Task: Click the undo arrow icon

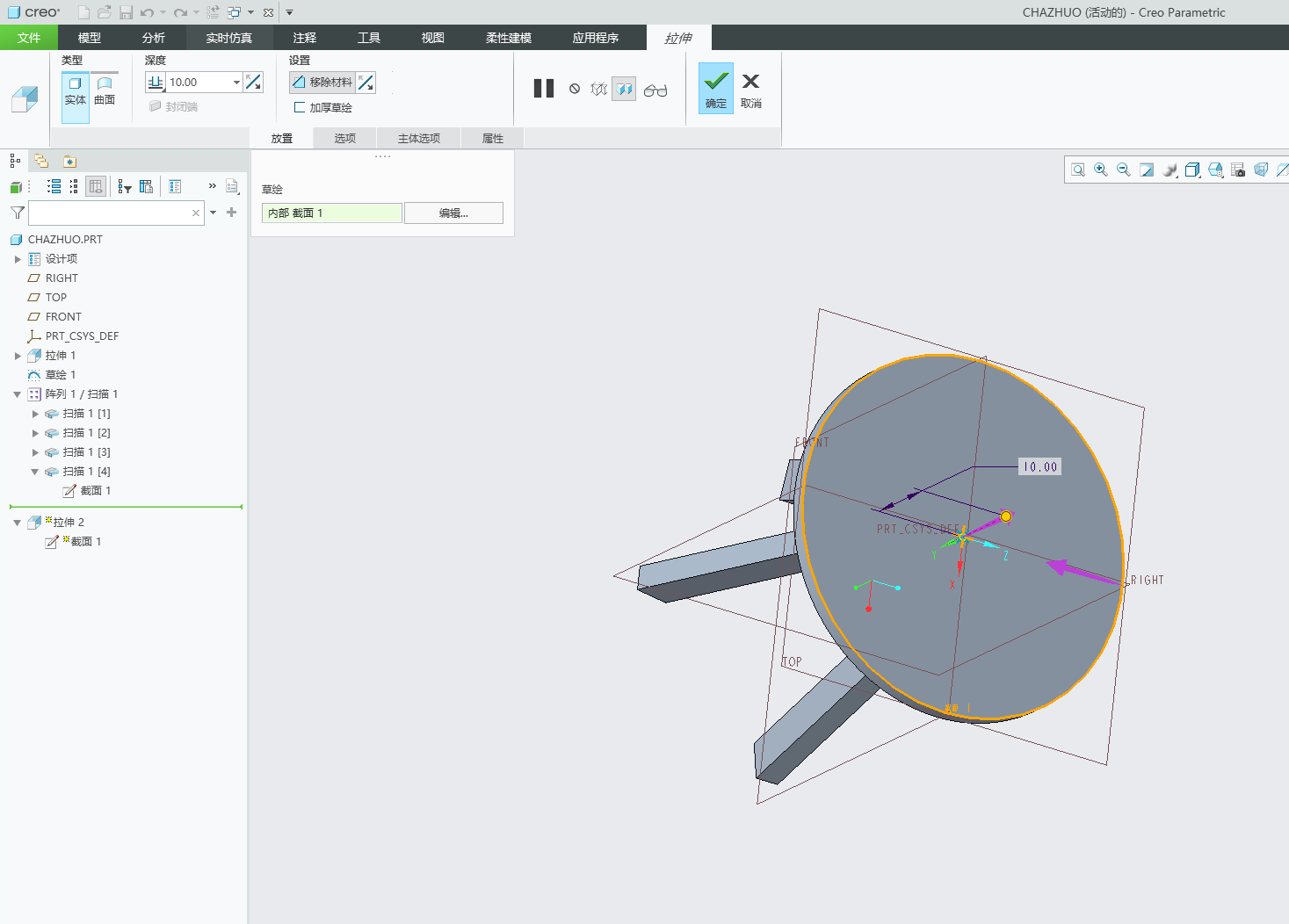Action: point(147,12)
